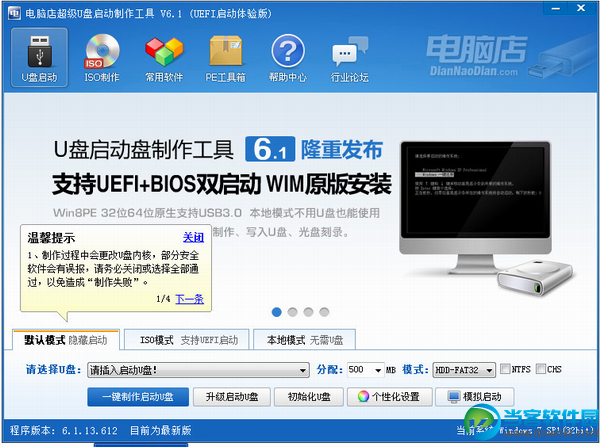Image resolution: width=600 pixels, height=447 pixels.
Task: Open the PE工具箱 box icon
Action: click(x=226, y=57)
